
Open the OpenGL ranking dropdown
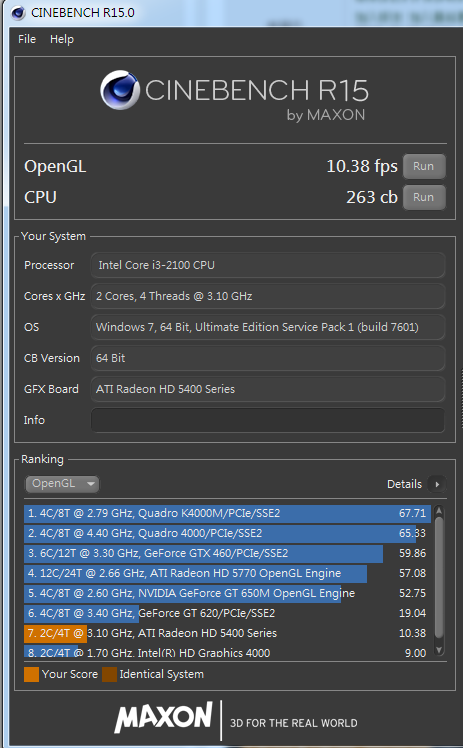pos(62,484)
